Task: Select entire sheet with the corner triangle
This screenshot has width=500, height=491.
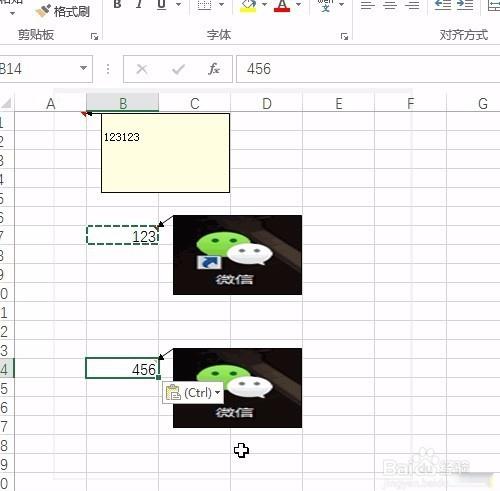Action: click(x=7, y=103)
